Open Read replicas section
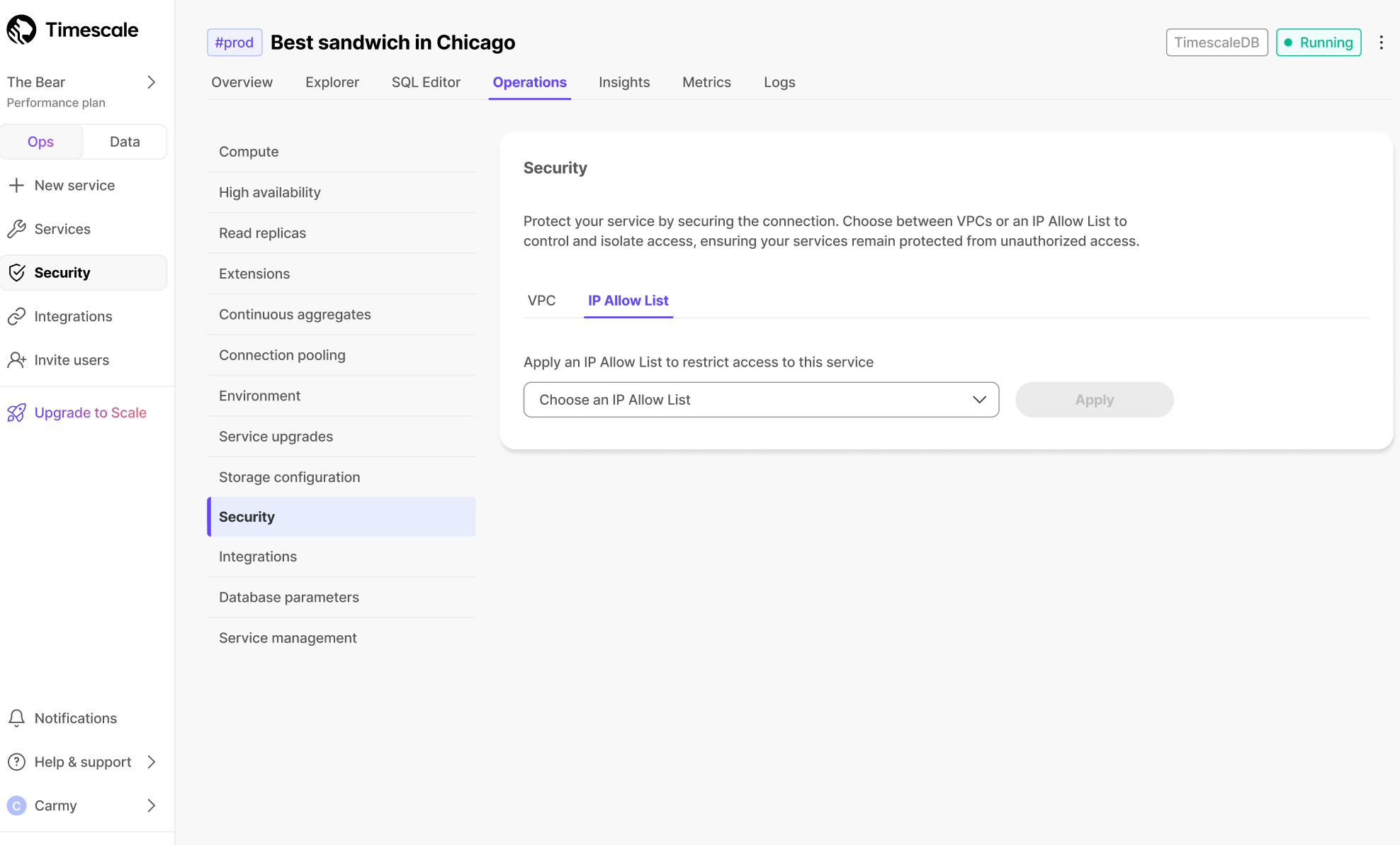The image size is (1400, 845). [341, 233]
